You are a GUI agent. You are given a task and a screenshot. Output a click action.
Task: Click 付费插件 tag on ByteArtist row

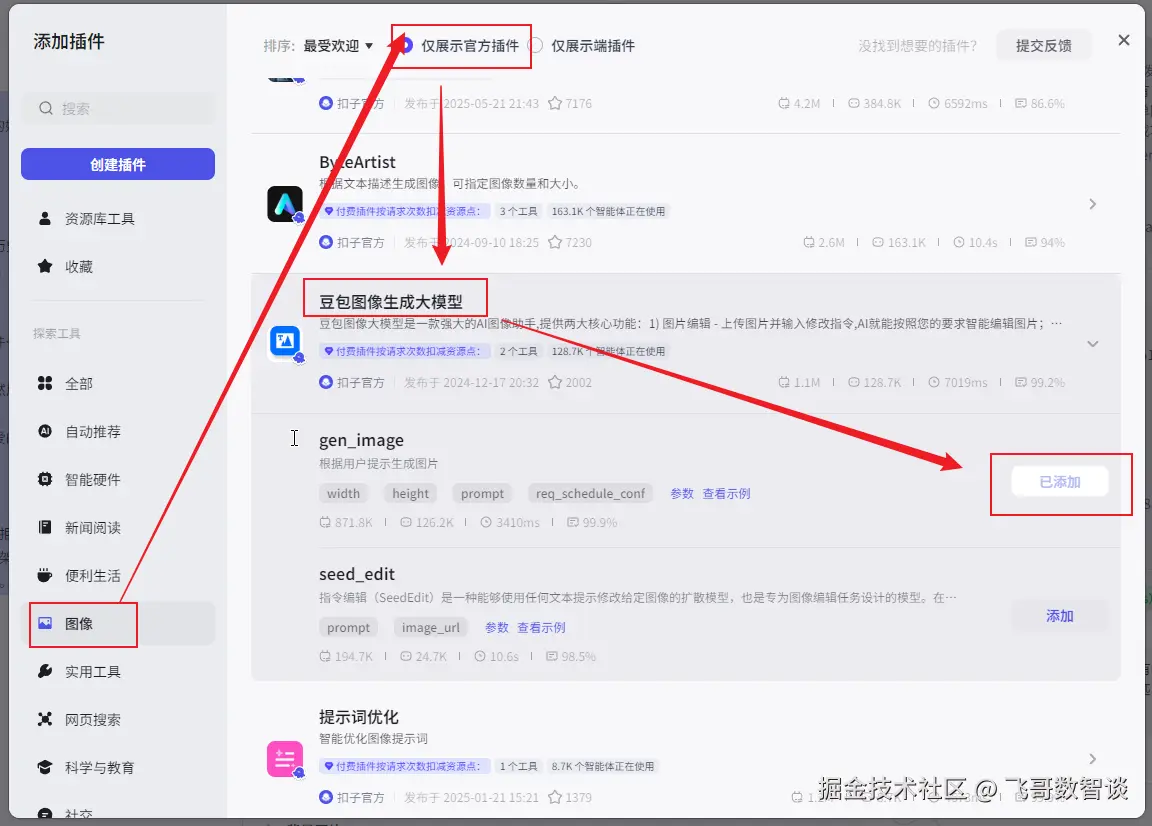(403, 211)
